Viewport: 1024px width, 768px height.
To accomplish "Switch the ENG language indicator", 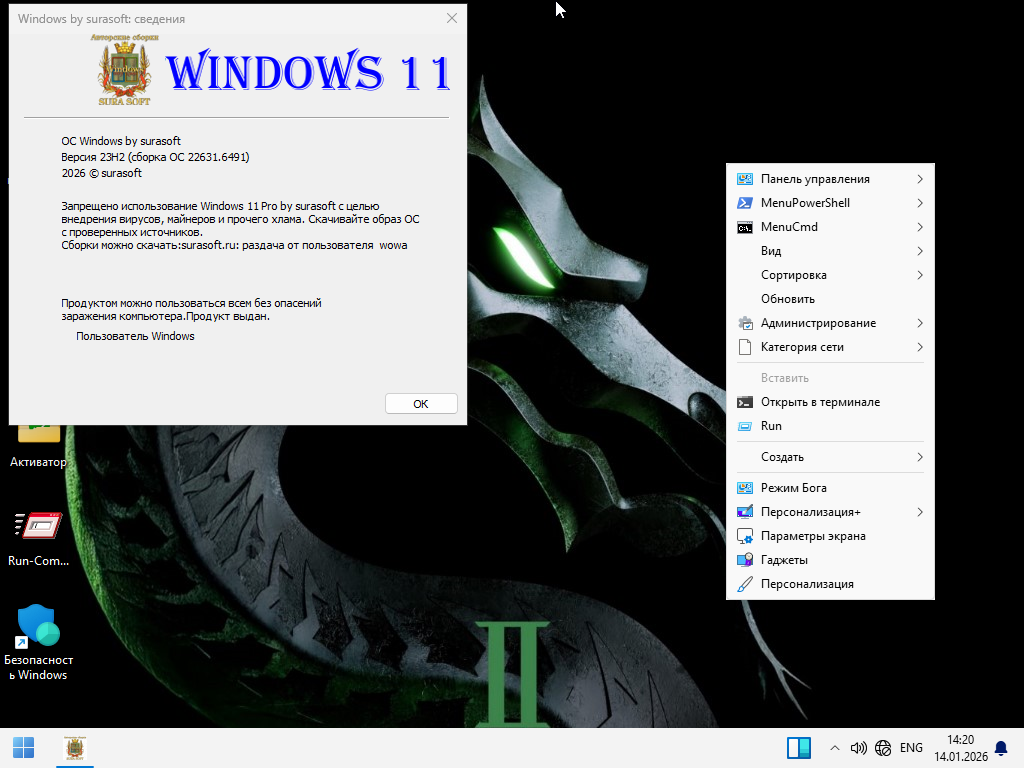I will pyautogui.click(x=911, y=748).
